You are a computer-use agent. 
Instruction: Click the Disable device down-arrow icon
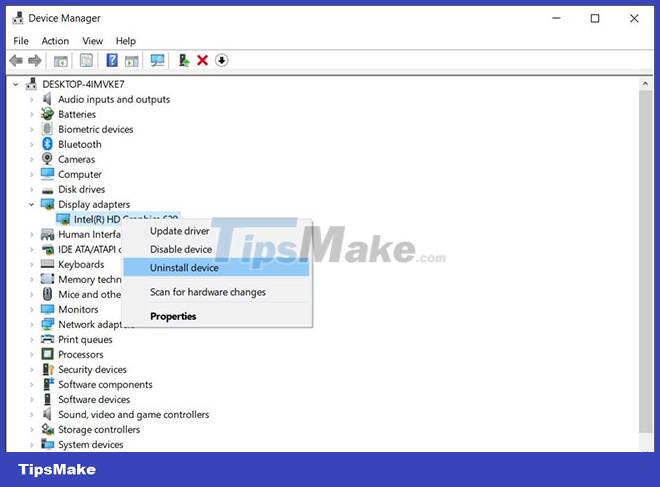pos(221,61)
